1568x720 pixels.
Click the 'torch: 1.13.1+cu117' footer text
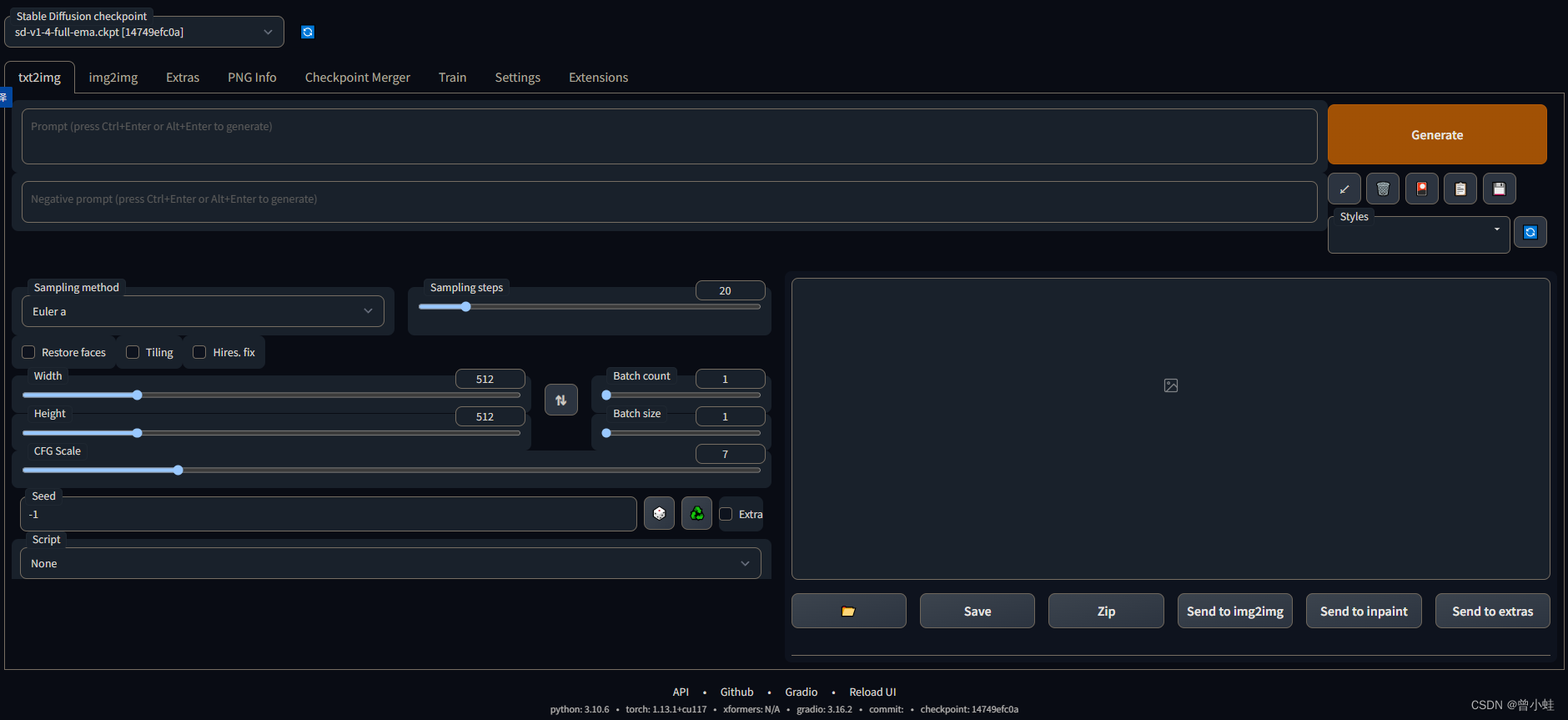pyautogui.click(x=666, y=709)
